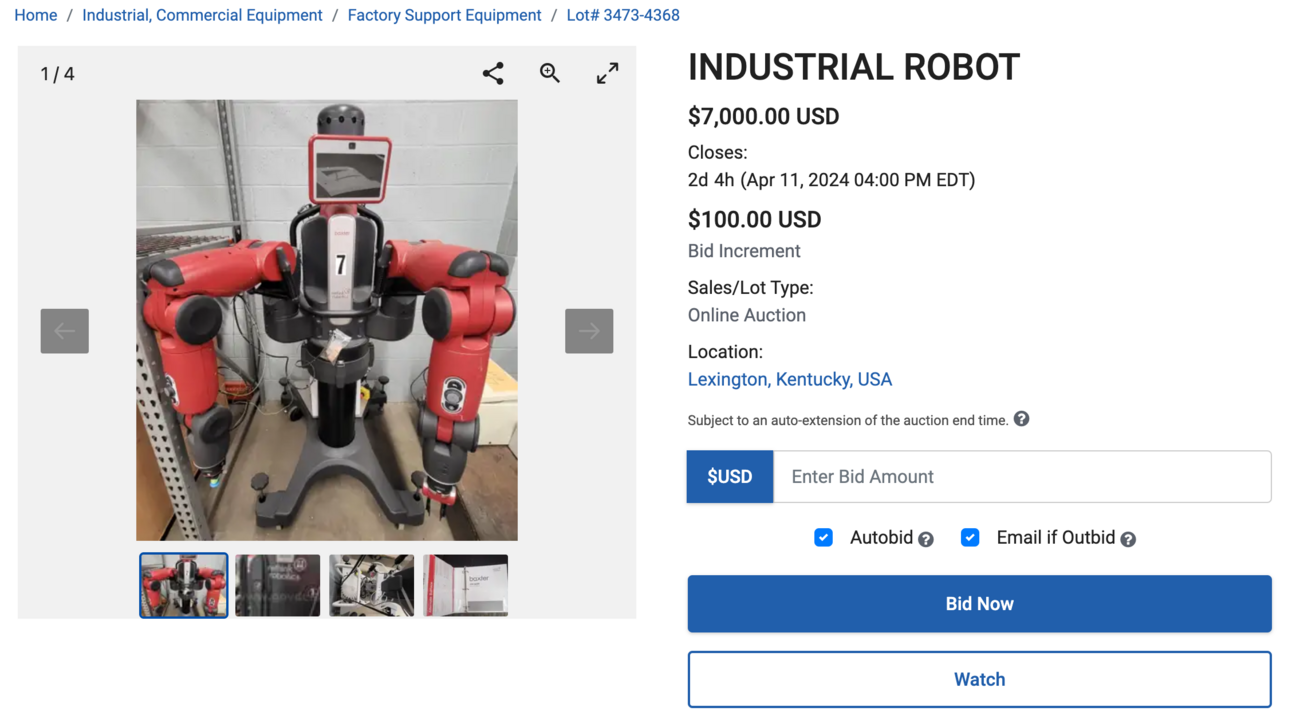Open the Email if Outbid help icon
This screenshot has height=723, width=1292.
tap(1128, 538)
